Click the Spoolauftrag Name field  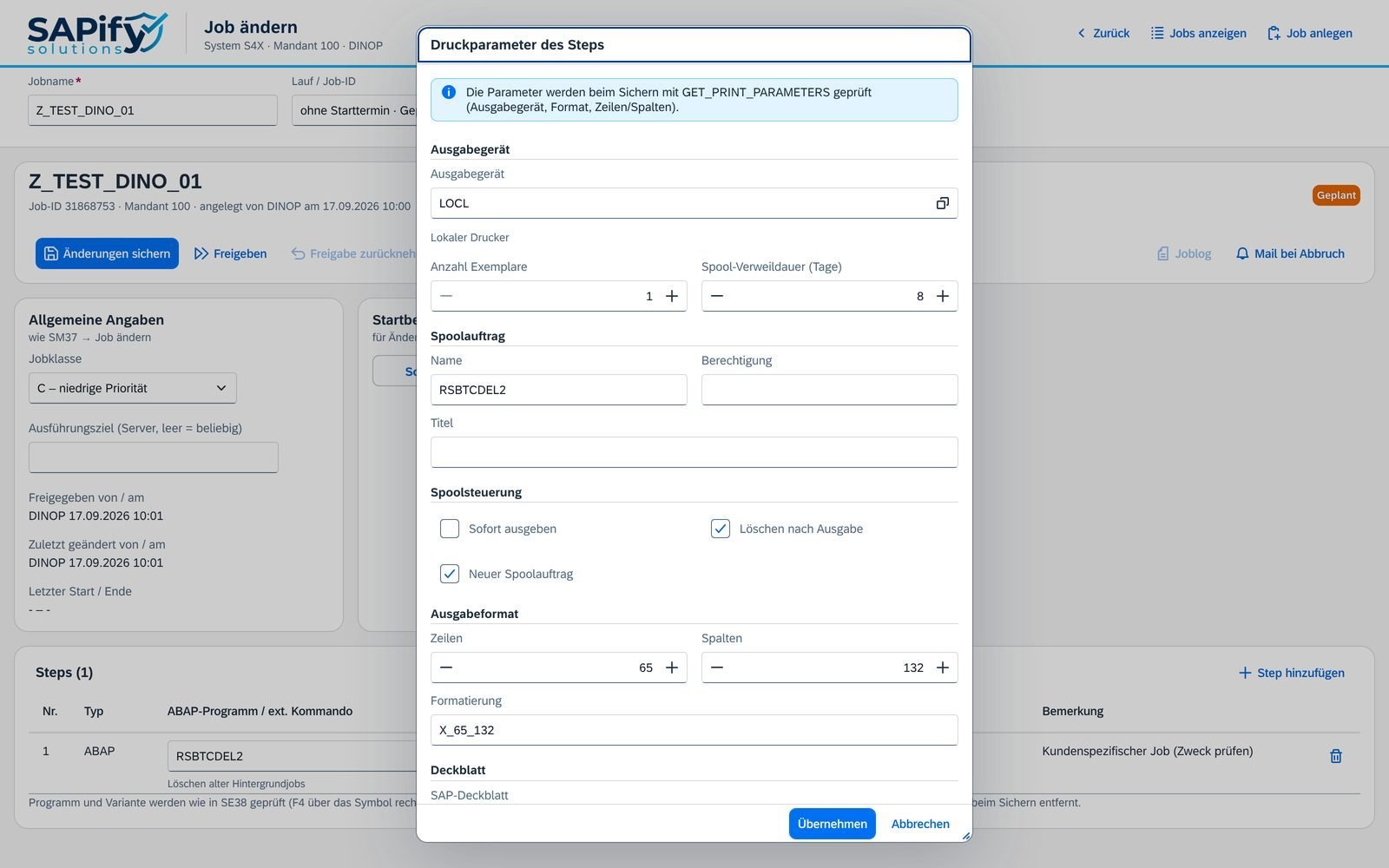559,390
